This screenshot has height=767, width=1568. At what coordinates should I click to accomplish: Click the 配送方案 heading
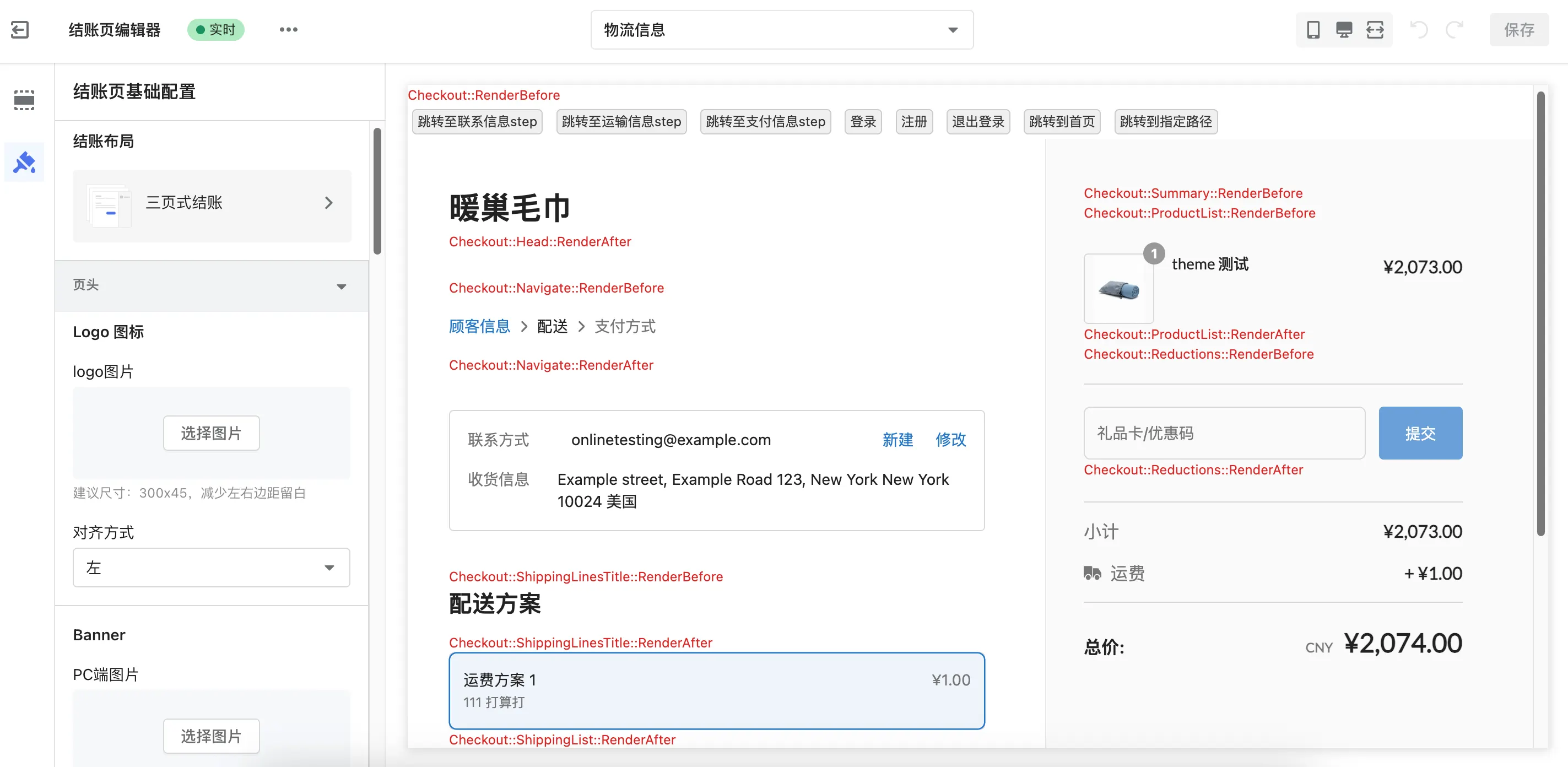[x=495, y=604]
